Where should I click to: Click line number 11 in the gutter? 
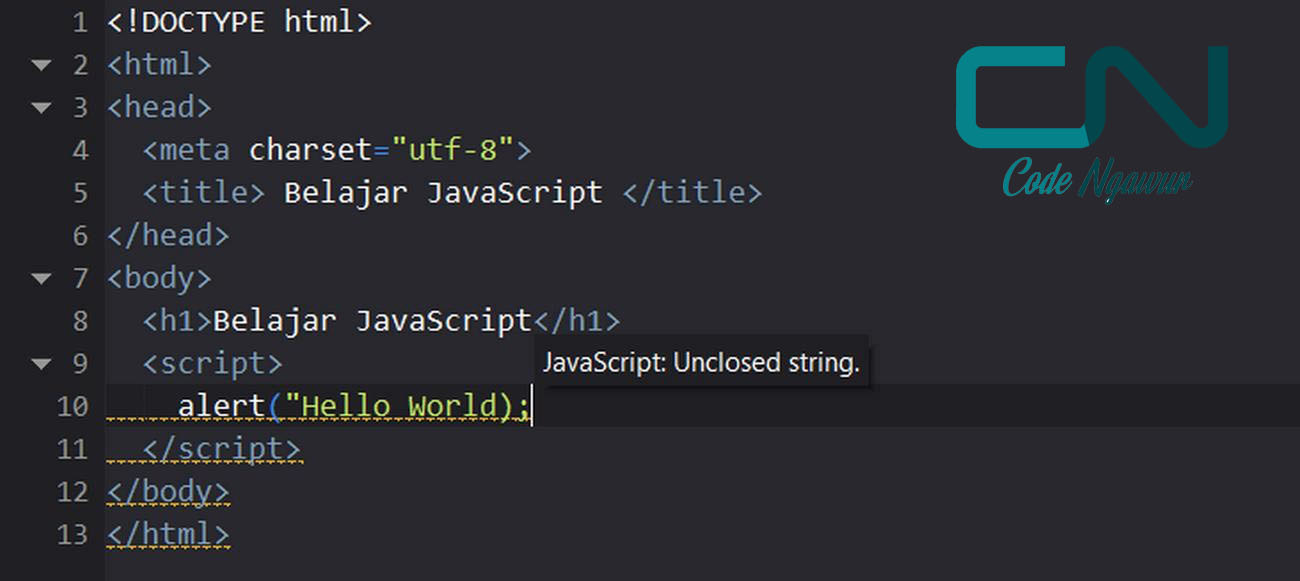[x=72, y=449]
